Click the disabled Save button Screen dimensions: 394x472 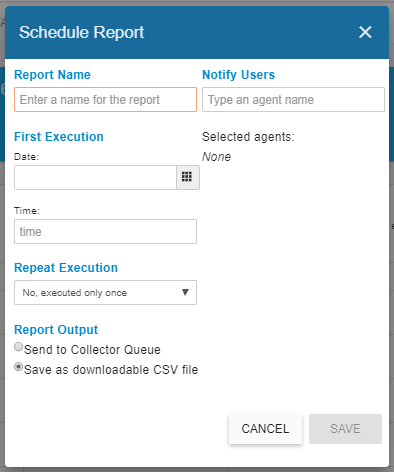345,429
